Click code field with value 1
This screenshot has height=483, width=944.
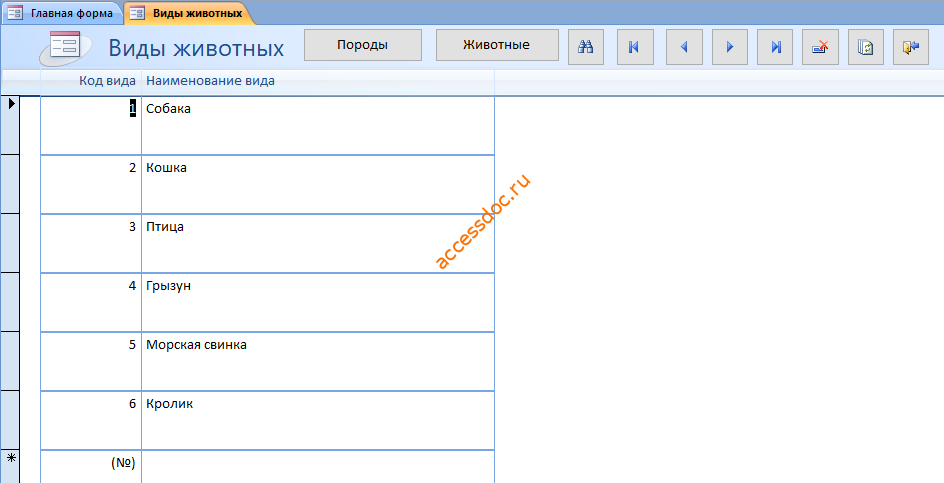[x=91, y=125]
